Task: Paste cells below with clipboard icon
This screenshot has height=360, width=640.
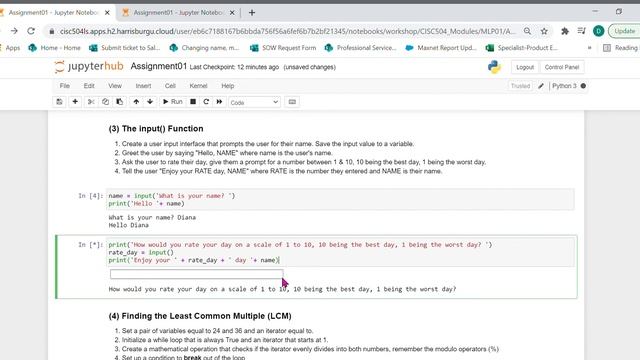Action: (x=120, y=102)
